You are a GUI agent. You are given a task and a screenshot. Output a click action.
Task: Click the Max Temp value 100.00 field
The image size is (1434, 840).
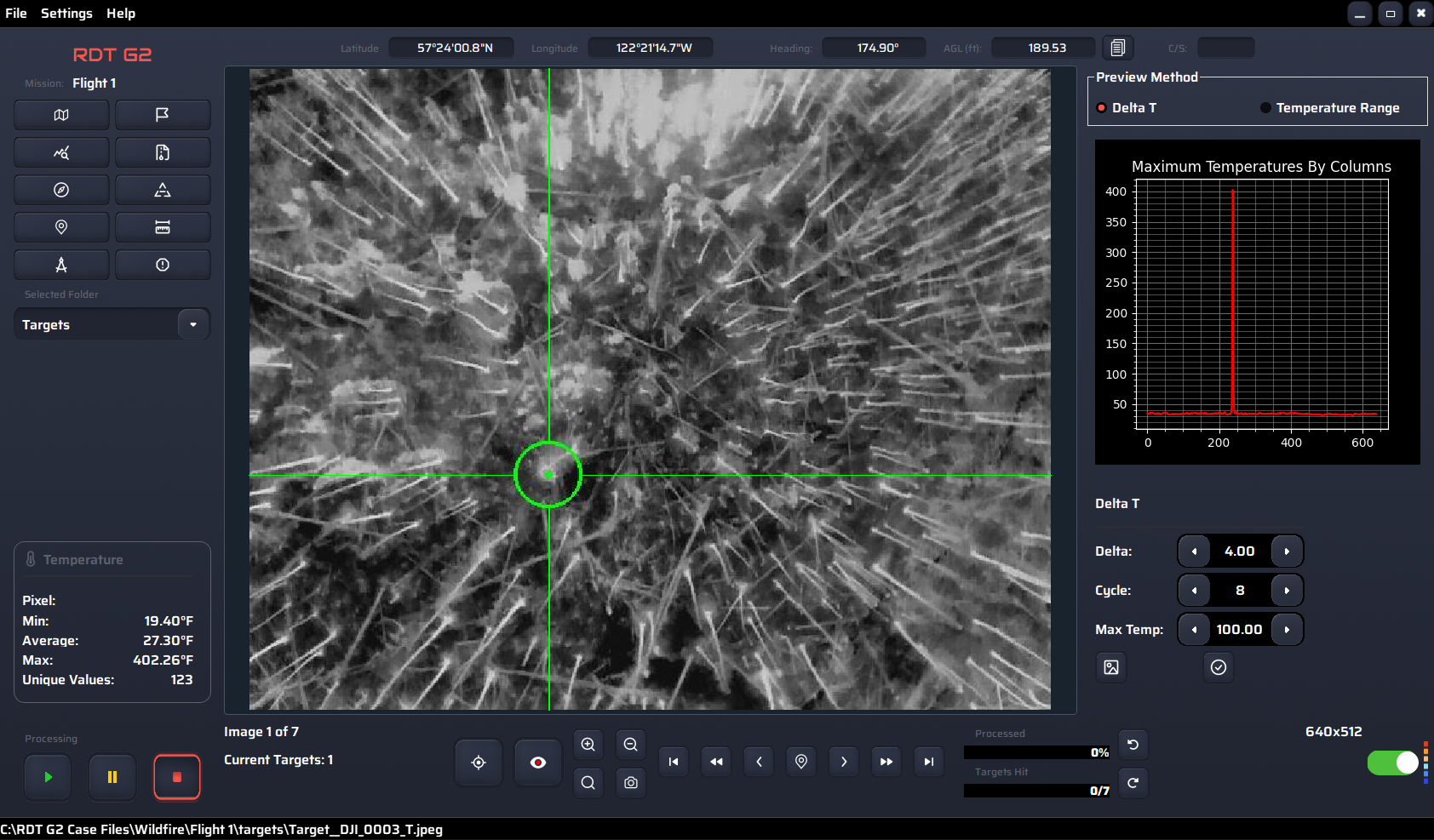(1240, 630)
